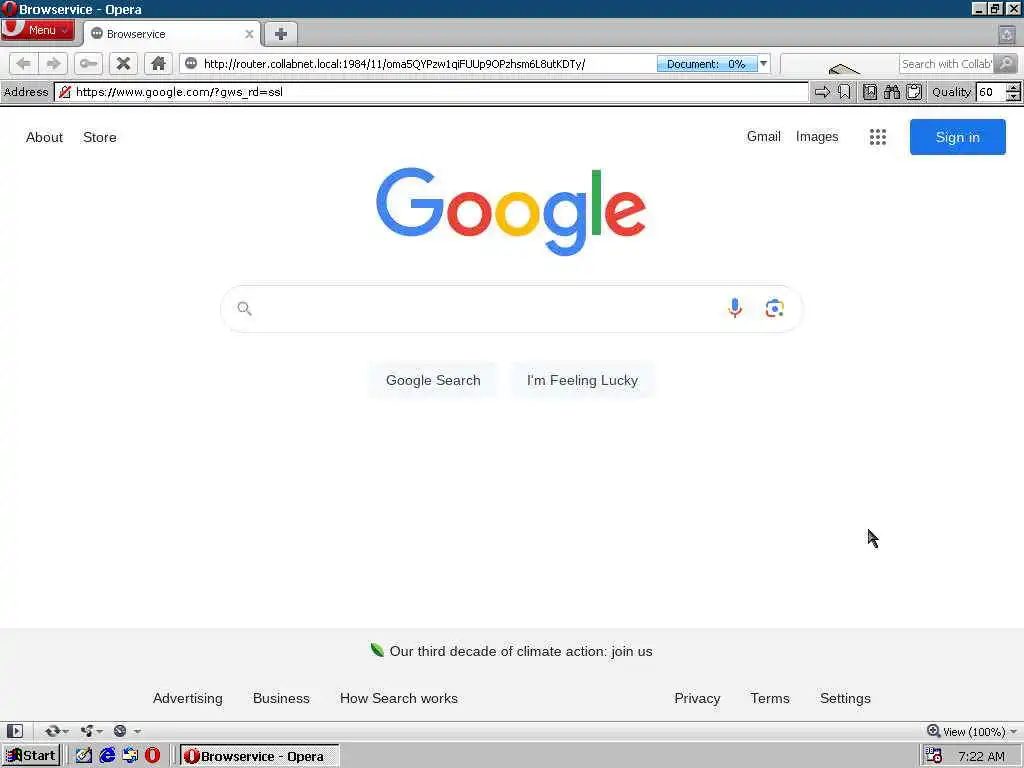Screen dimensions: 1024x768
Task: Click the wand key password button
Action: coord(88,63)
